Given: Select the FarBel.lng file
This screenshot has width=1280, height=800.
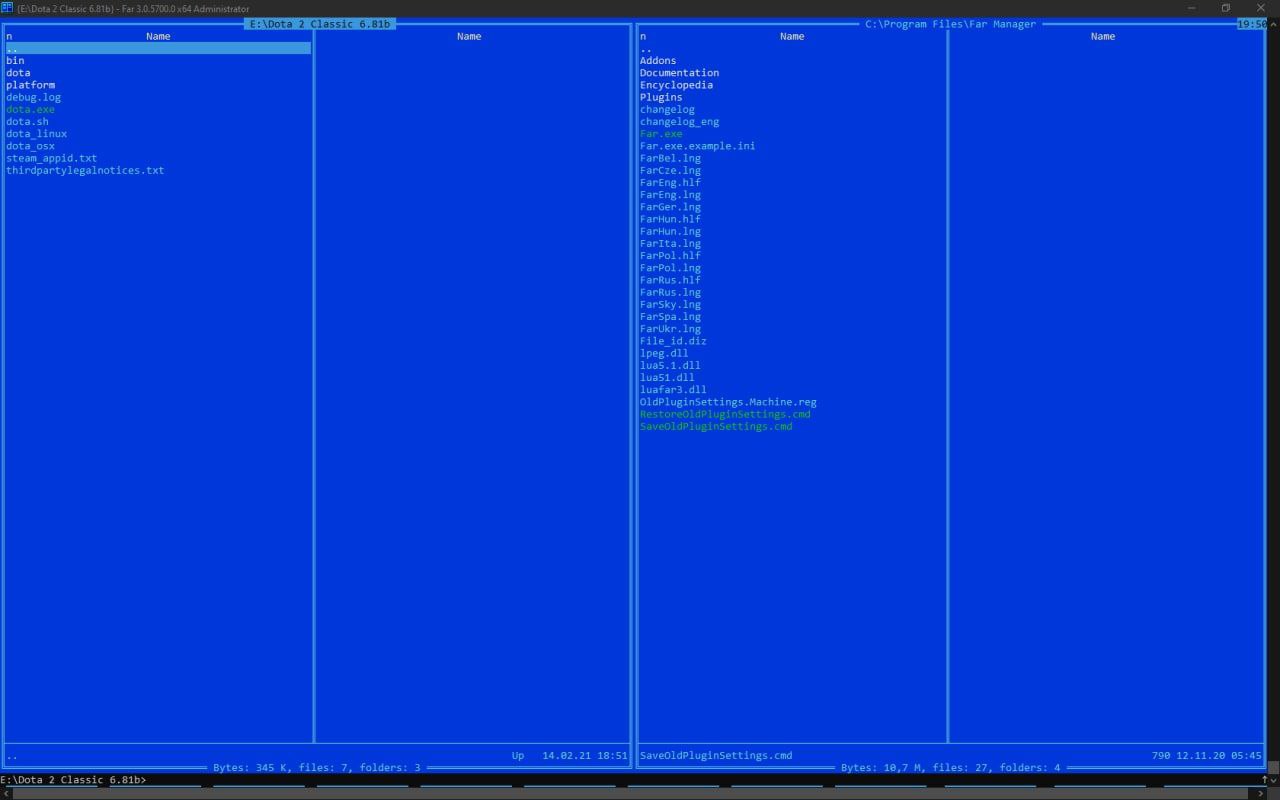Looking at the screenshot, I should click(x=670, y=158).
